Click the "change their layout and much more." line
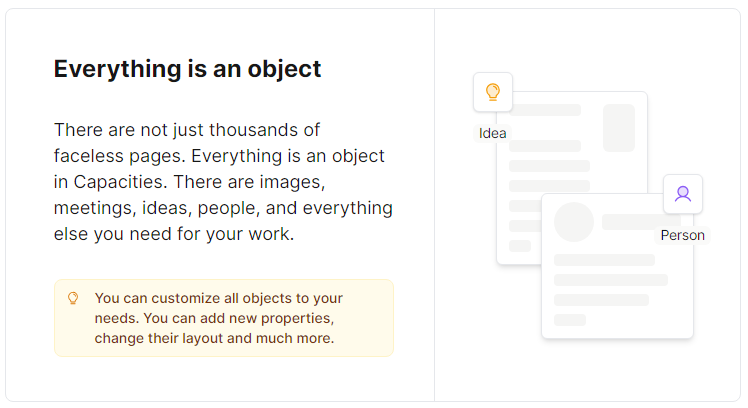This screenshot has width=748, height=408. (x=214, y=338)
